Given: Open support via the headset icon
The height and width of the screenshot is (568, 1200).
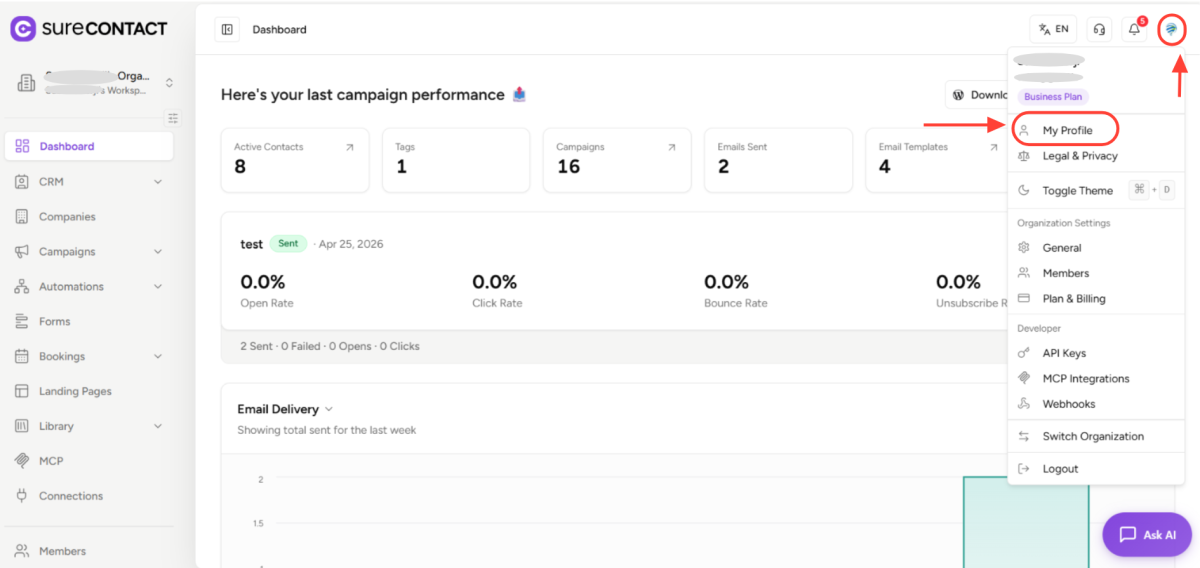Looking at the screenshot, I should pos(1099,29).
